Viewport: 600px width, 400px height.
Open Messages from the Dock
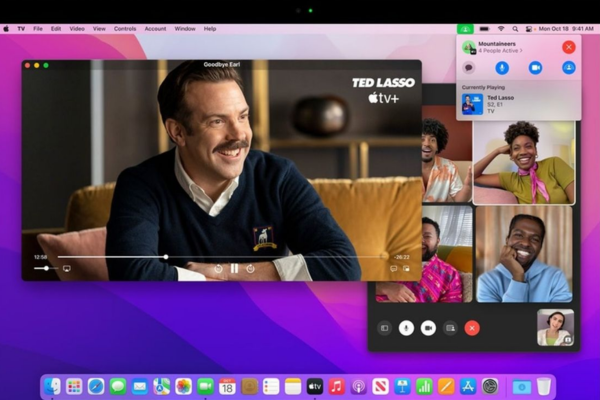click(118, 387)
